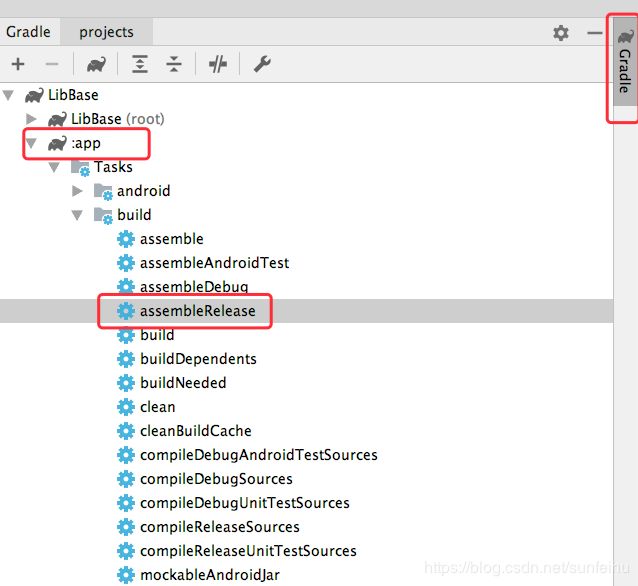Collapse the build task group arrow

[77, 215]
